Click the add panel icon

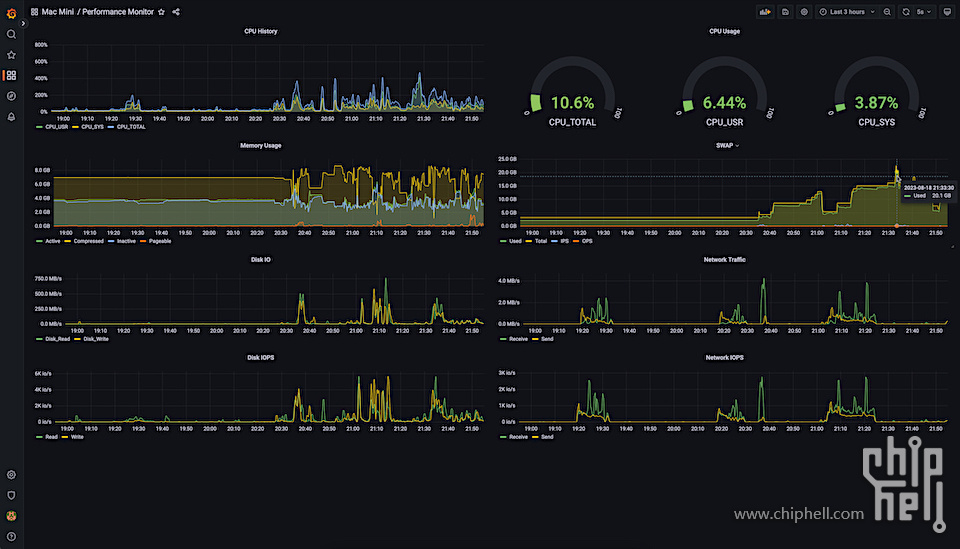[x=765, y=12]
